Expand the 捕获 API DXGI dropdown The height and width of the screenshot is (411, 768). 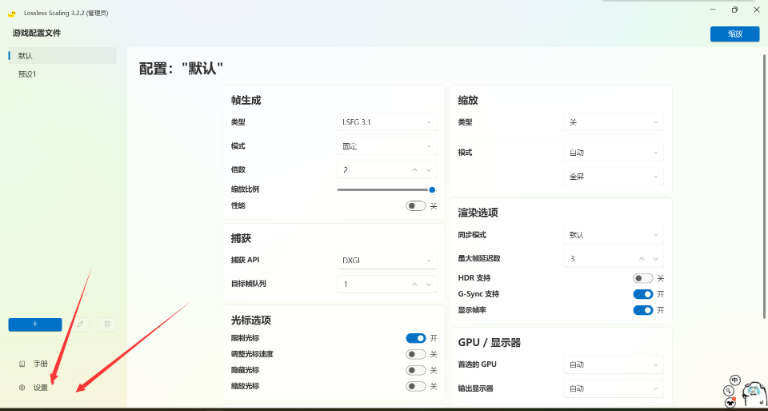point(386,260)
